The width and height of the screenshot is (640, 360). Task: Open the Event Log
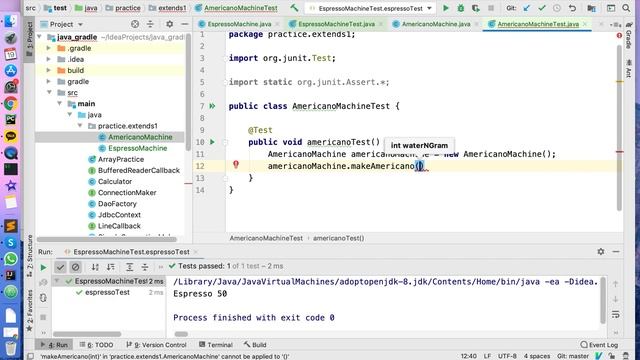point(599,345)
